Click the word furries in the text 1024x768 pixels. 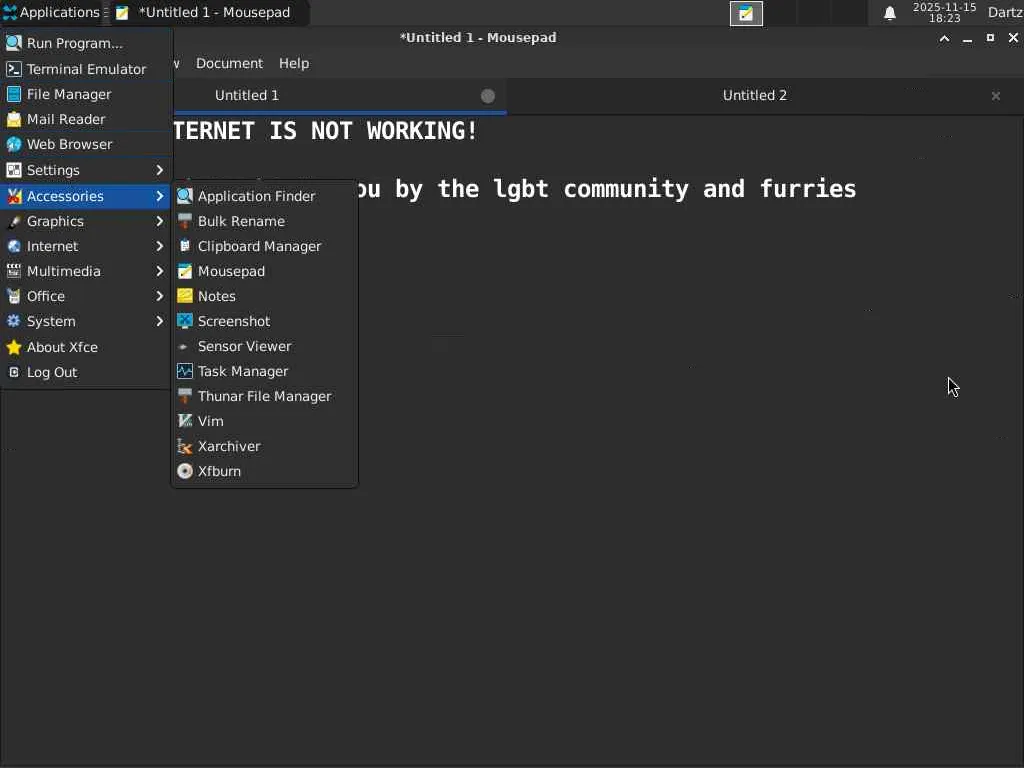pyautogui.click(x=808, y=189)
